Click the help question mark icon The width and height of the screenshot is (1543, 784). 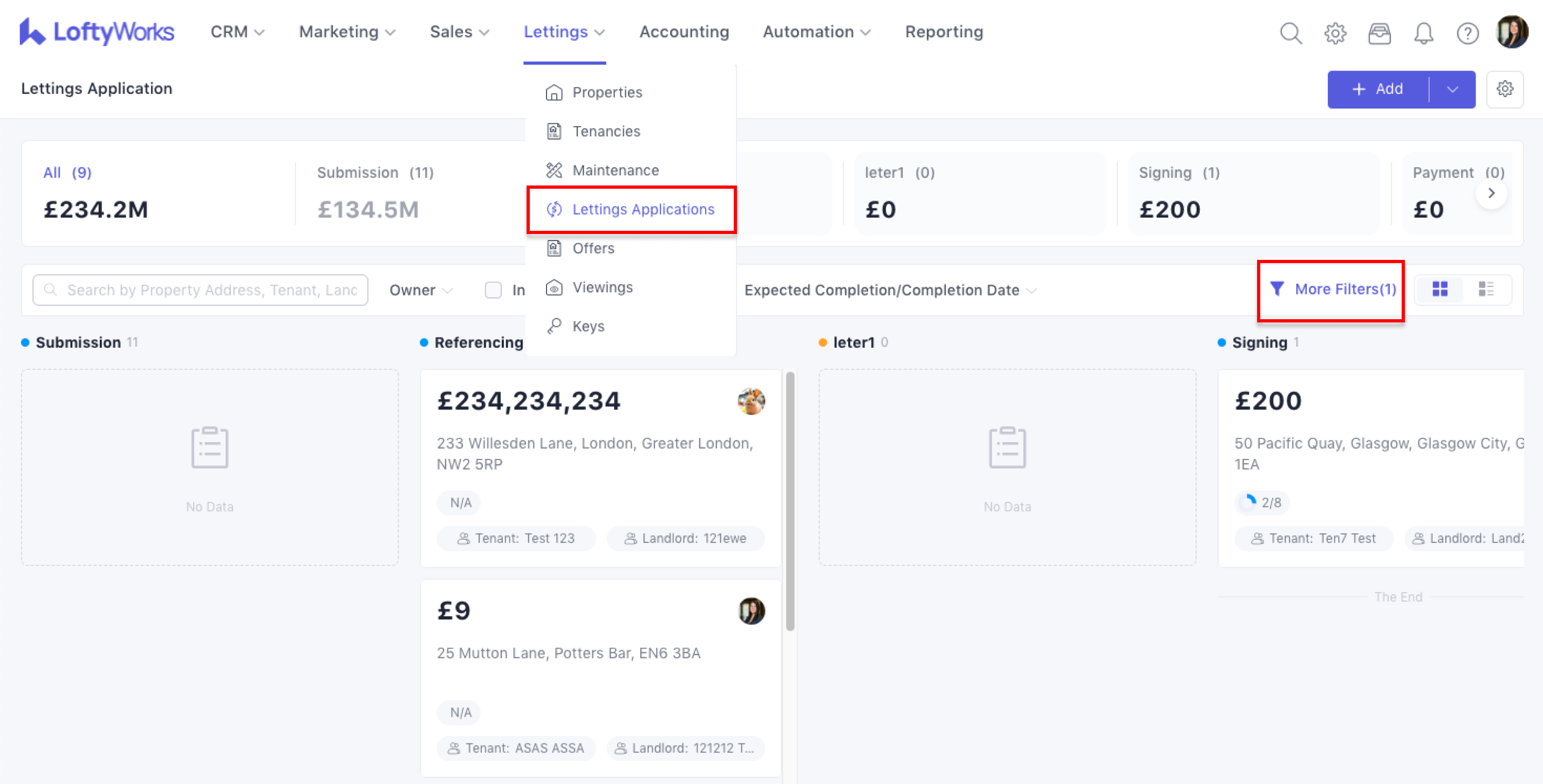1467,33
